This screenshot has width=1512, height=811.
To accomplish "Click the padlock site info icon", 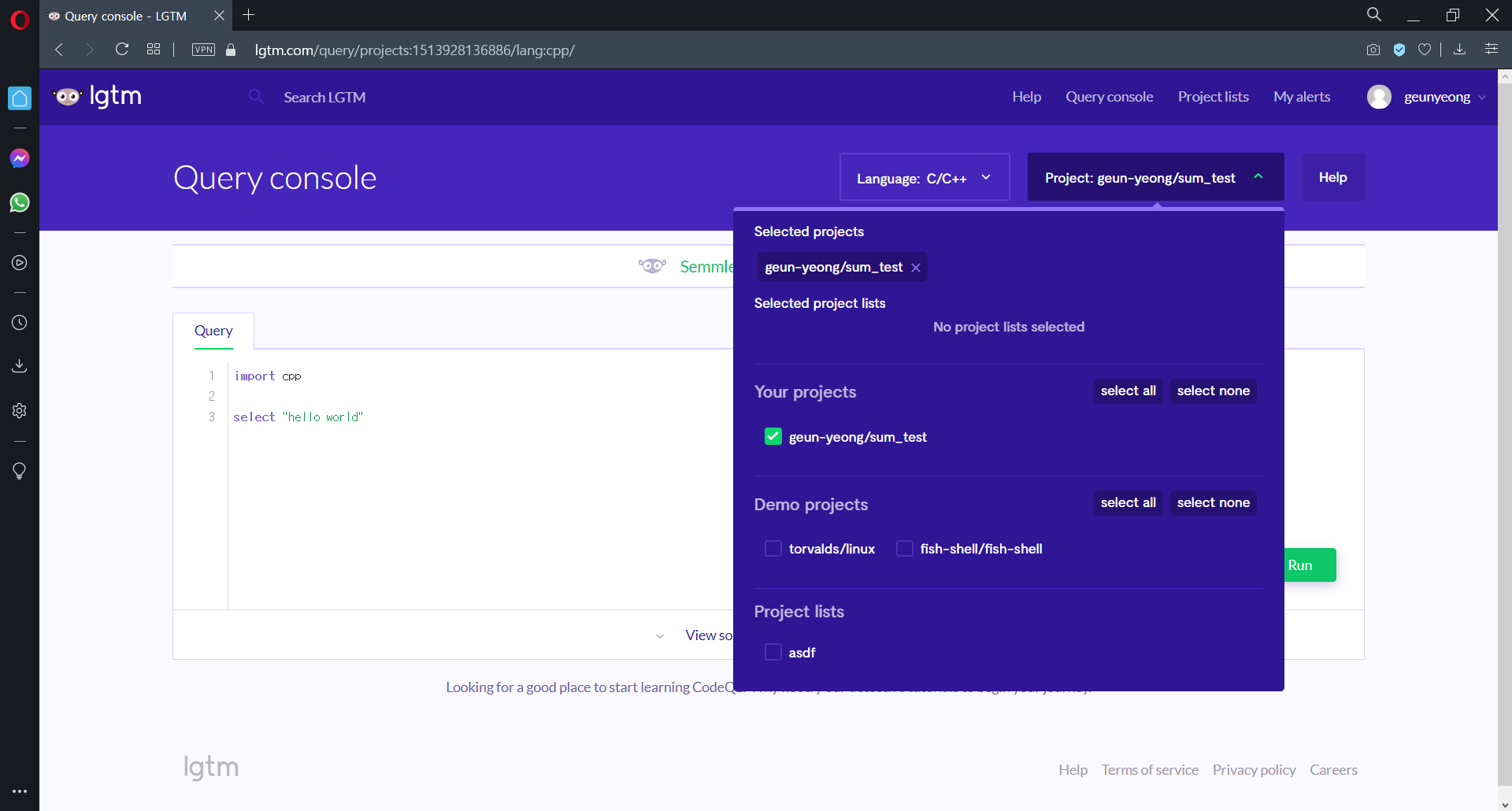I will 231,50.
